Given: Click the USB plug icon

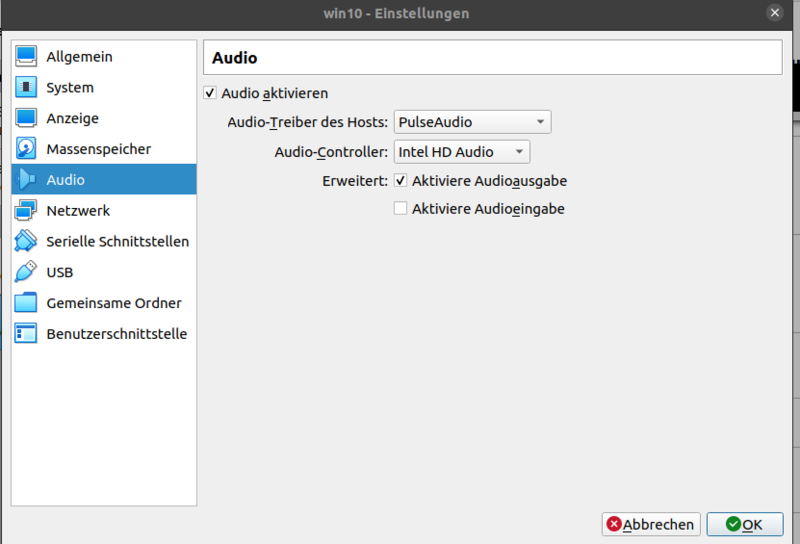Looking at the screenshot, I should pos(26,272).
